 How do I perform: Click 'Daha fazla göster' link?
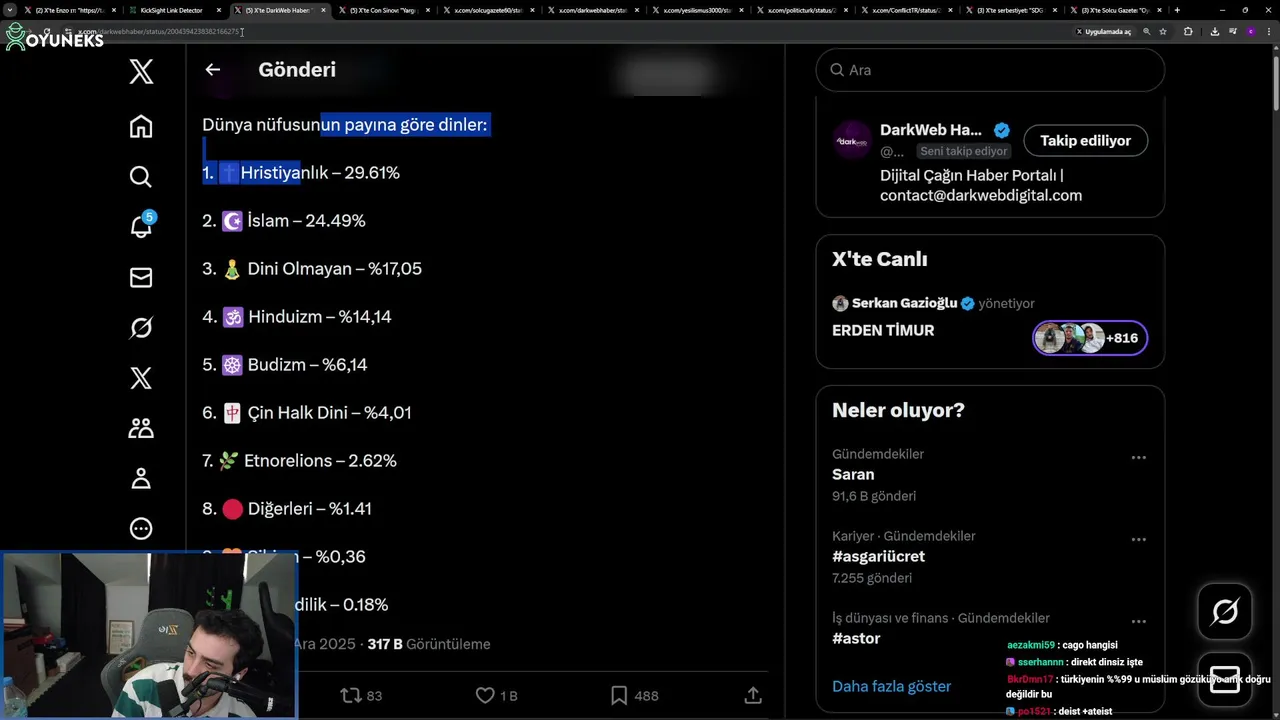coord(891,686)
